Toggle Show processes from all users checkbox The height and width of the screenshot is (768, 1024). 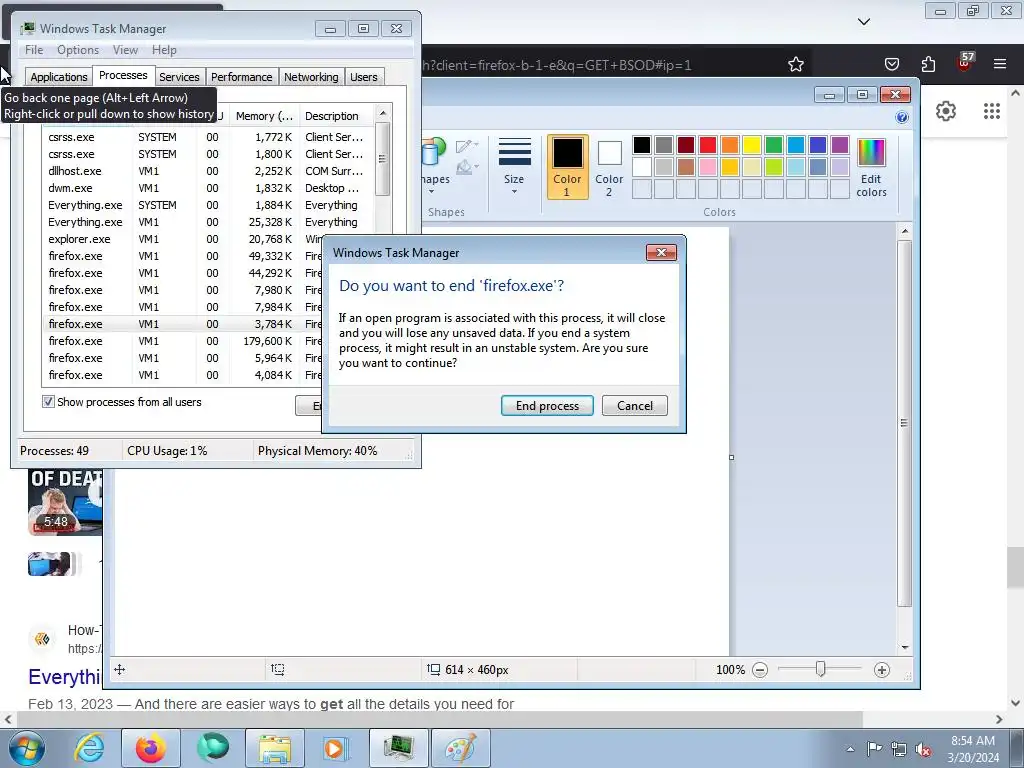click(x=48, y=402)
